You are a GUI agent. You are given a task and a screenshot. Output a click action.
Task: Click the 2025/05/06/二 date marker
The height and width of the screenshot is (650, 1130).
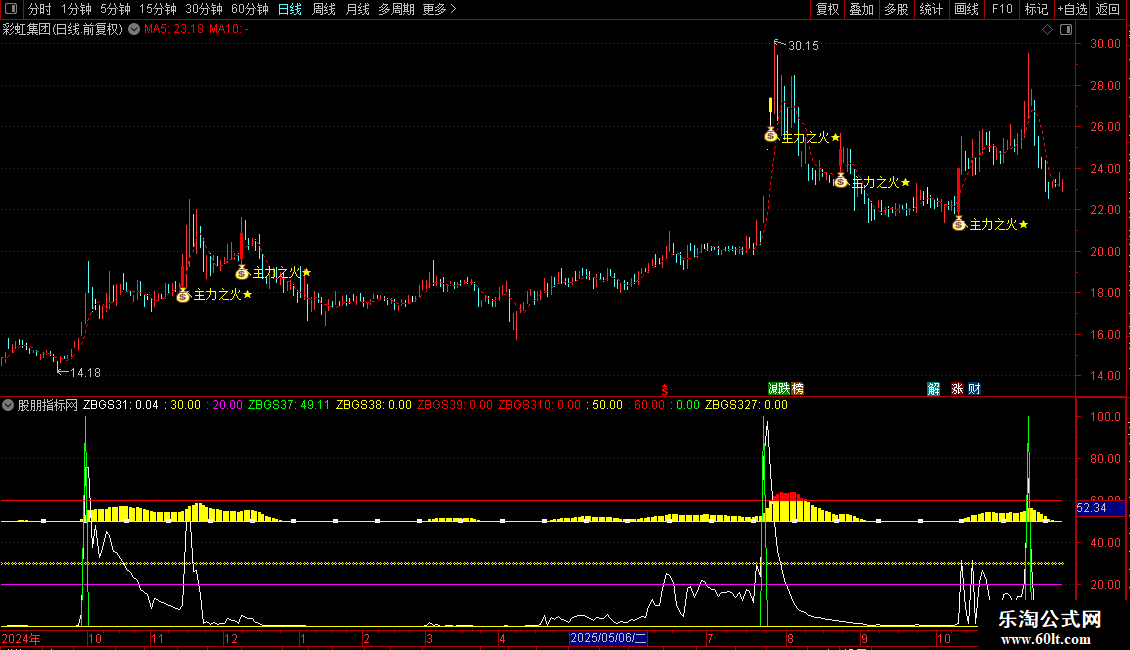pyautogui.click(x=608, y=638)
